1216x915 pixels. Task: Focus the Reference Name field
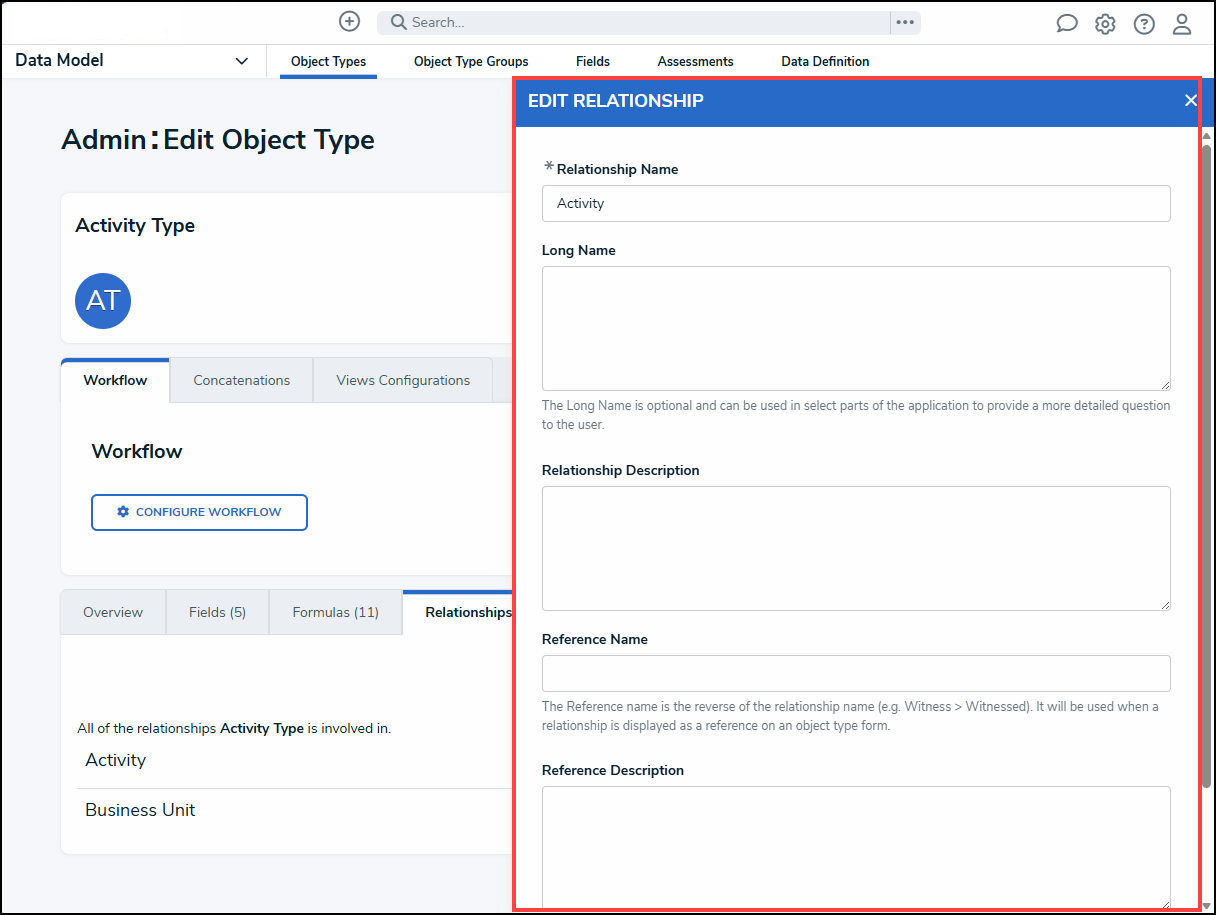point(856,673)
